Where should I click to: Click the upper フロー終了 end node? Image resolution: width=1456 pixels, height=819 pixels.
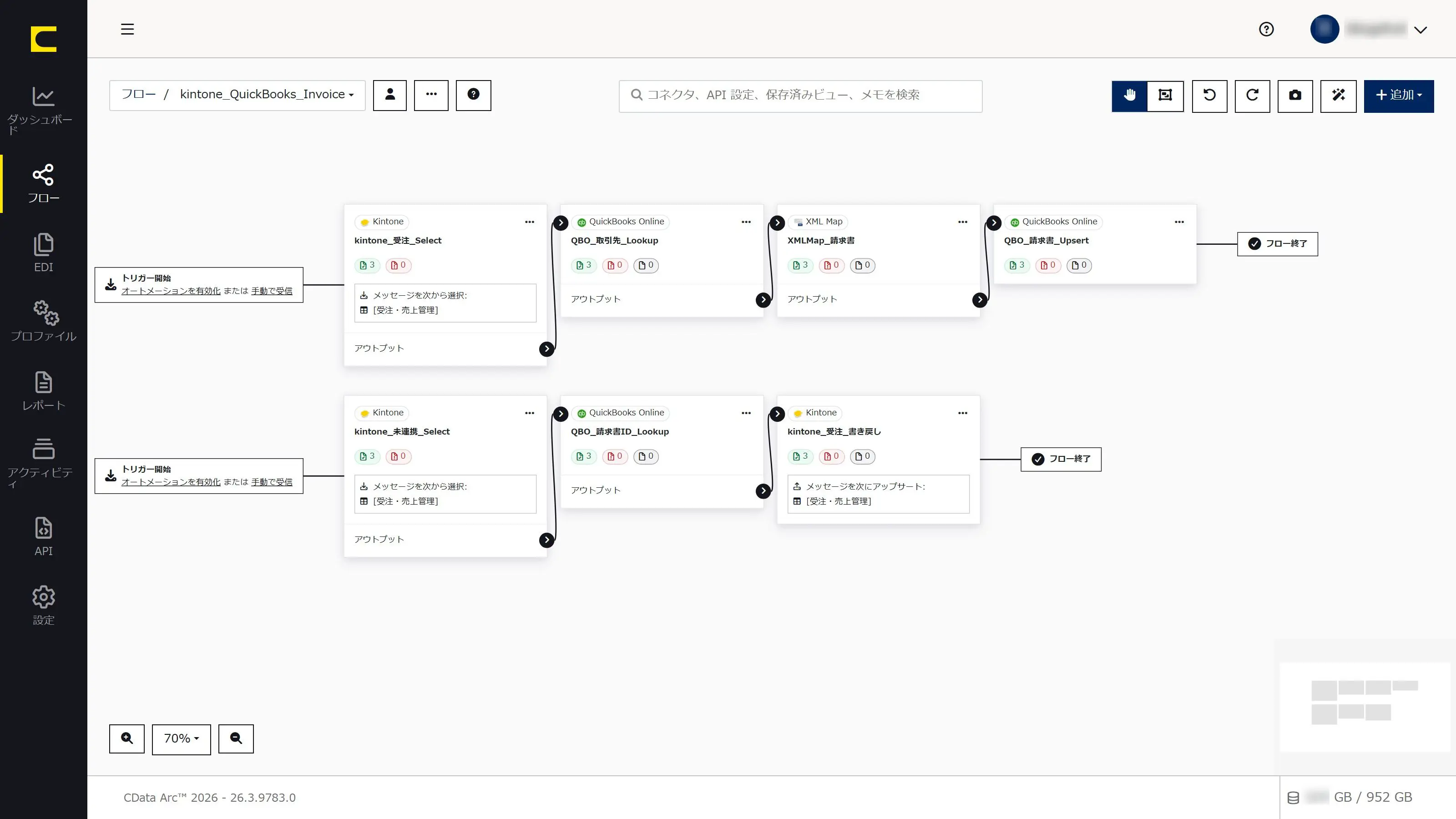pos(1277,243)
